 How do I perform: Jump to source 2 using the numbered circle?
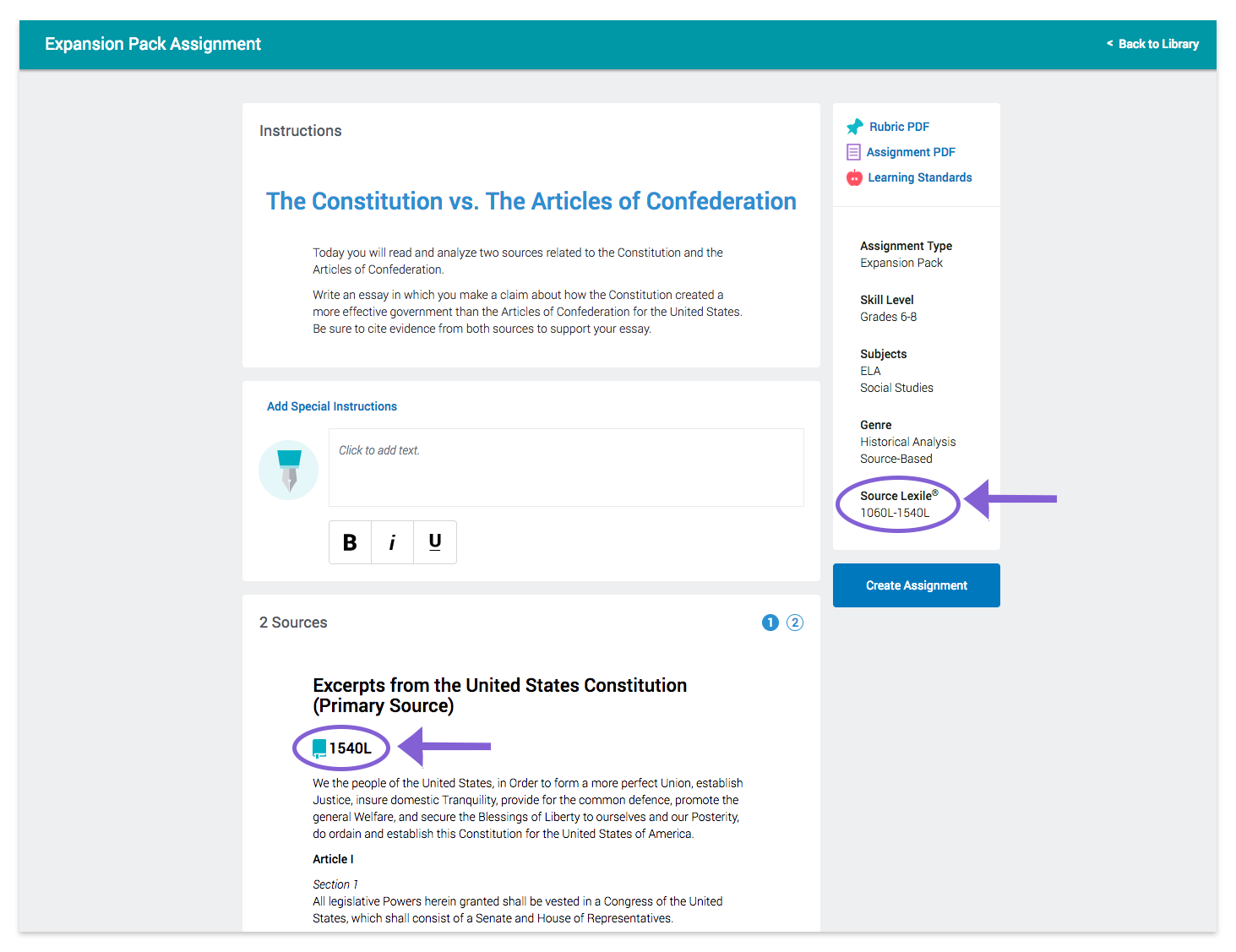[x=795, y=623]
